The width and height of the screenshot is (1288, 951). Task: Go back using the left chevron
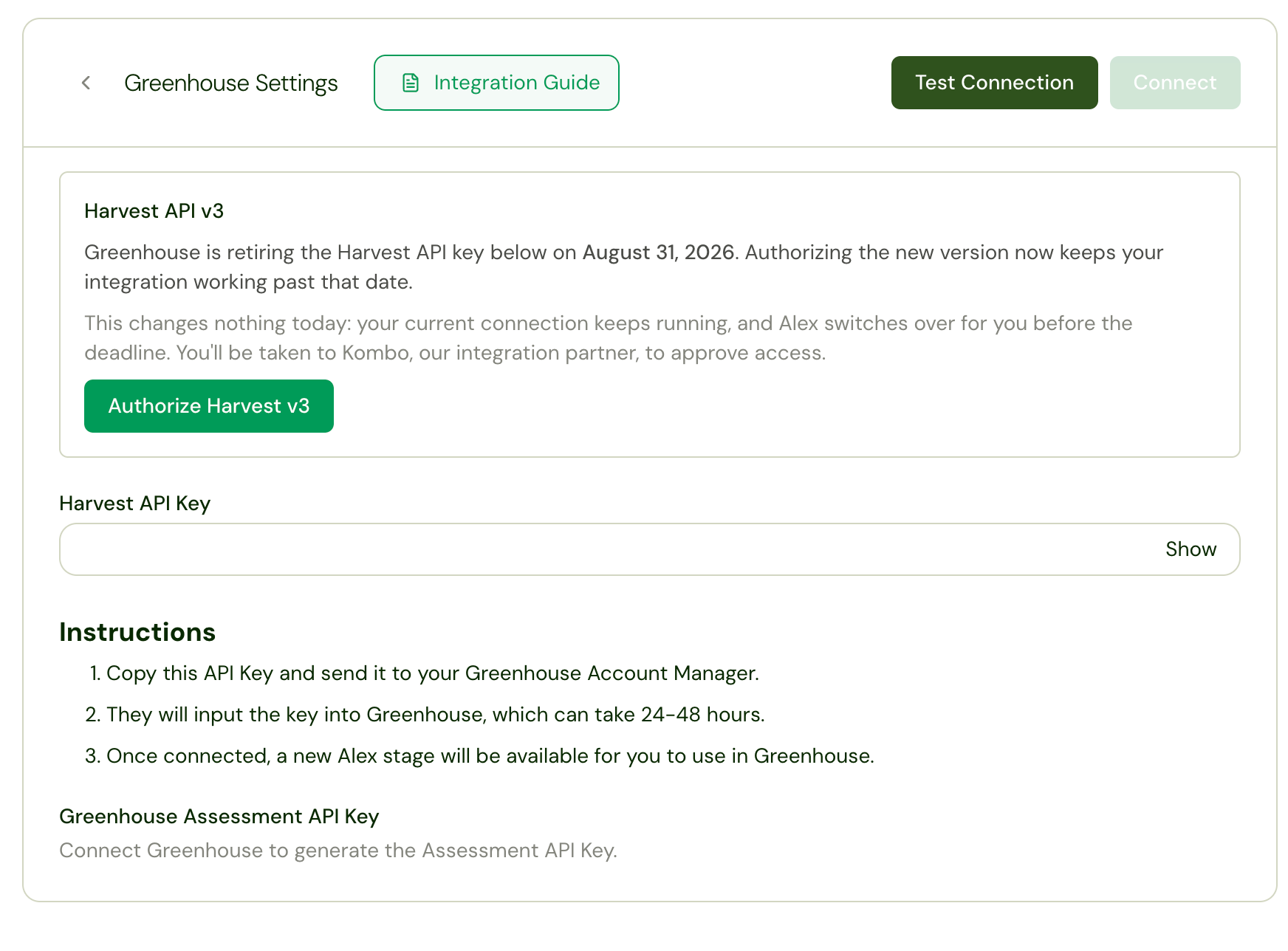[86, 83]
